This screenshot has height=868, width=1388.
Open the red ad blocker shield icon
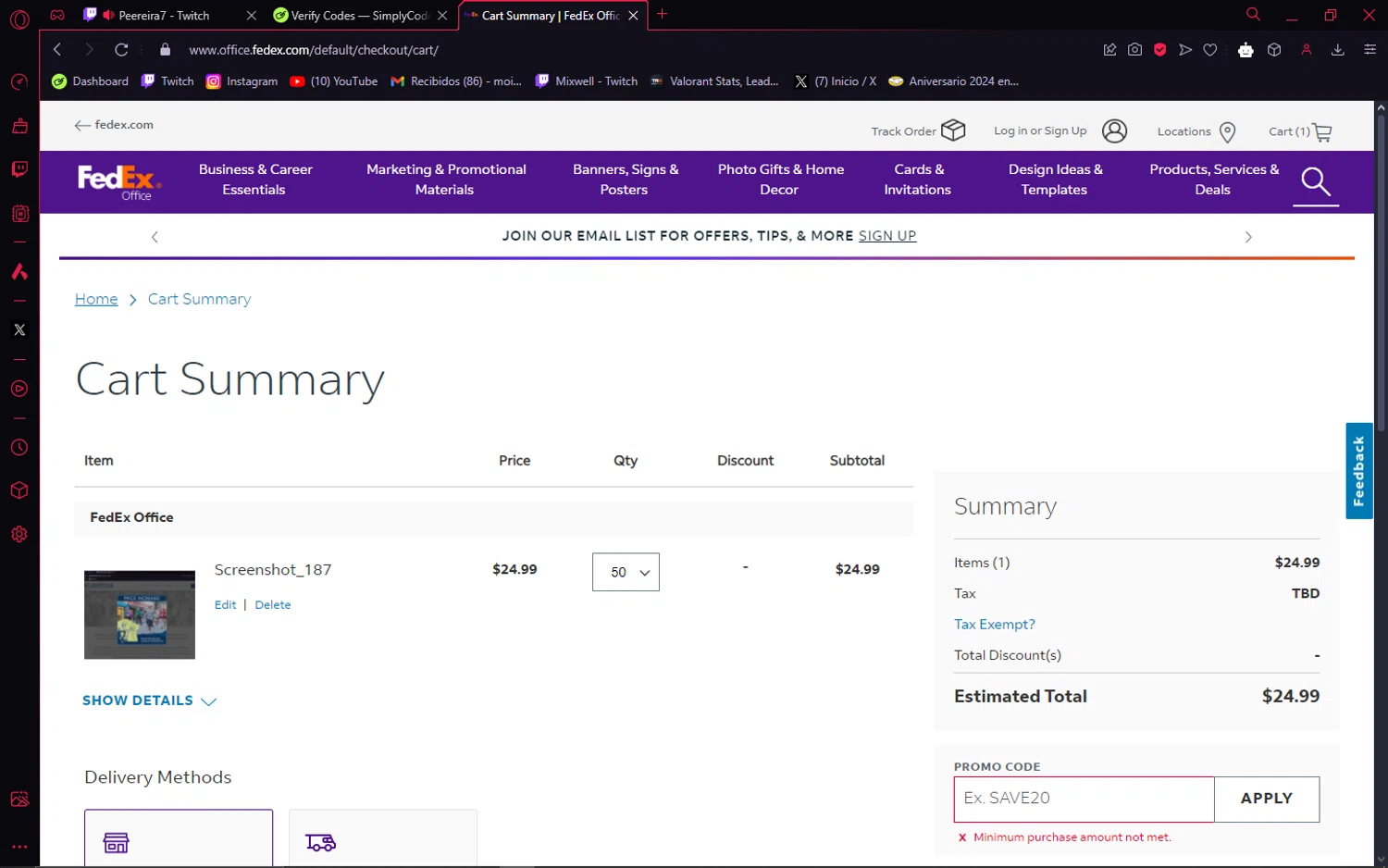1159,50
